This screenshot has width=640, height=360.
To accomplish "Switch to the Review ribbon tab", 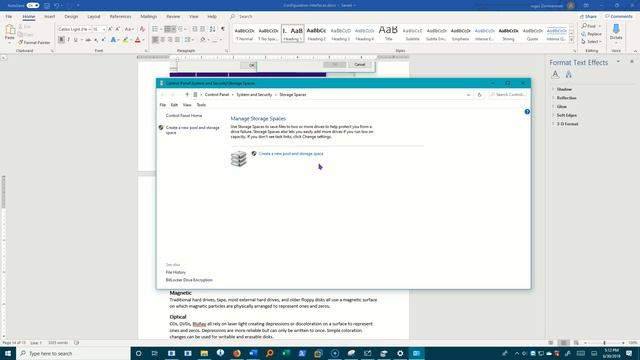I will 173,16.
